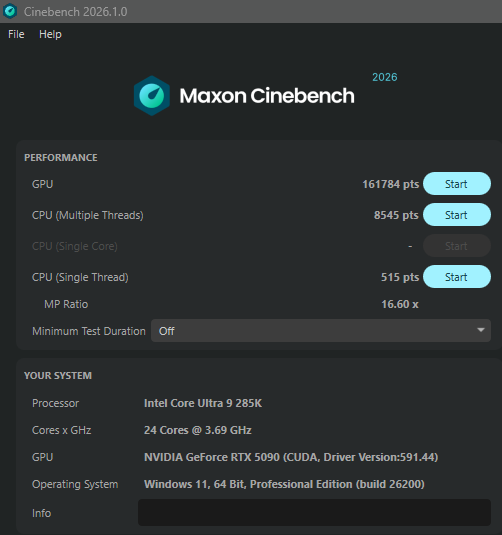This screenshot has width=502, height=535.
Task: Select the 161784 pts GPU score
Action: (x=390, y=184)
